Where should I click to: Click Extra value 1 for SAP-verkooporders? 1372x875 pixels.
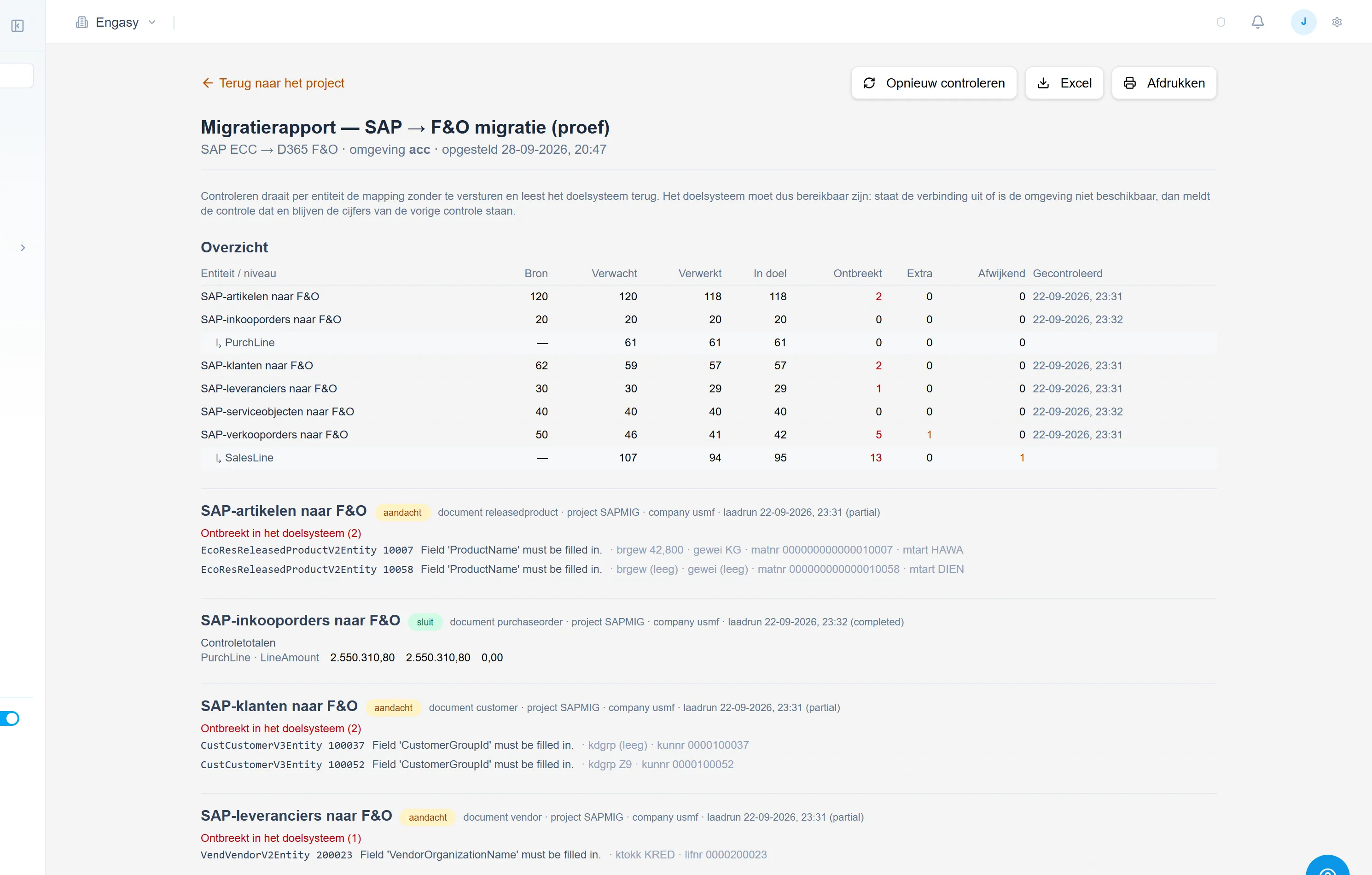coord(929,435)
